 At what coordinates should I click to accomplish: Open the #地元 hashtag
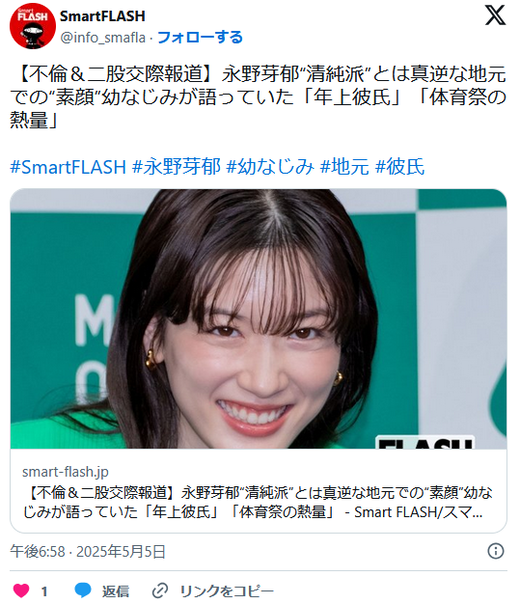344,167
